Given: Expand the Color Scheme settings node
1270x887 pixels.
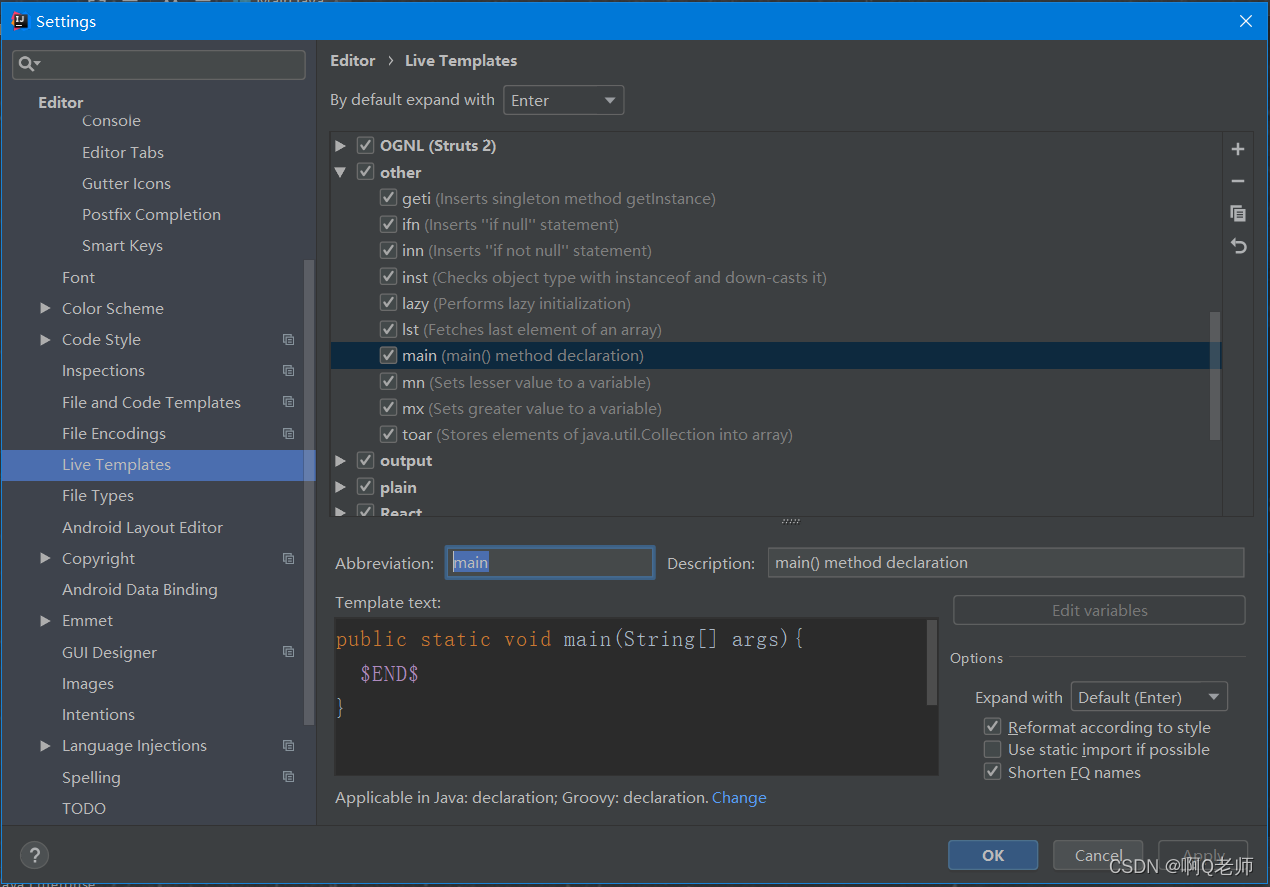Looking at the screenshot, I should 45,308.
